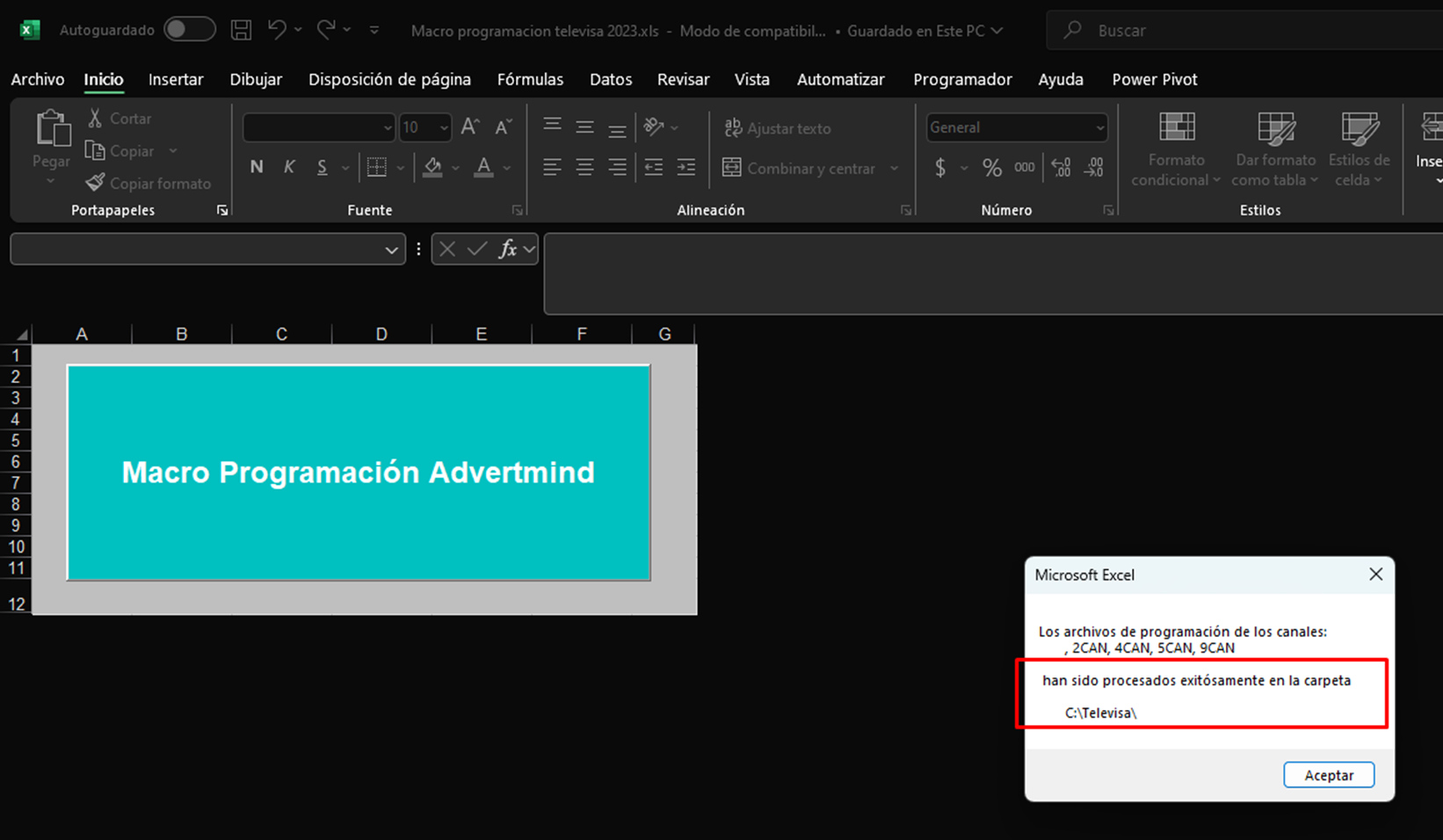
Task: Open the Automatizar tab
Action: click(x=840, y=79)
